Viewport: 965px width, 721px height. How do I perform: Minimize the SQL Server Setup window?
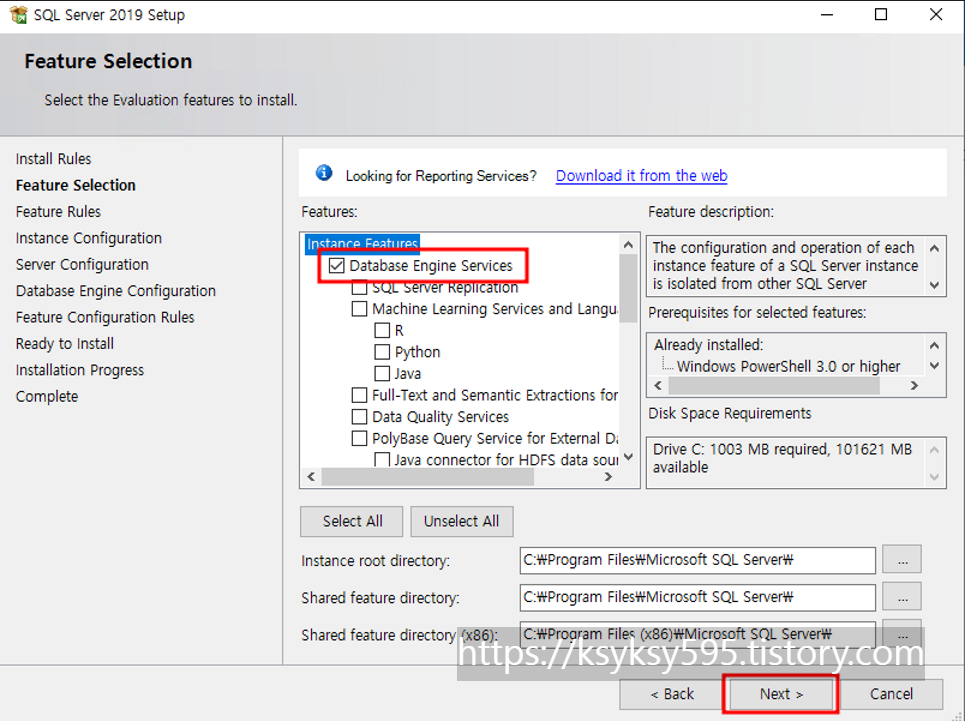coord(827,14)
